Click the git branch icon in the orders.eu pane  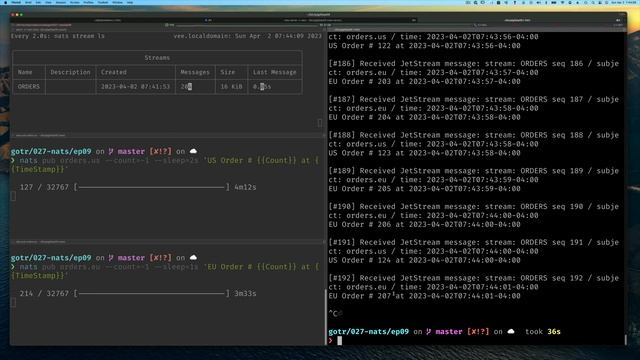click(111, 258)
